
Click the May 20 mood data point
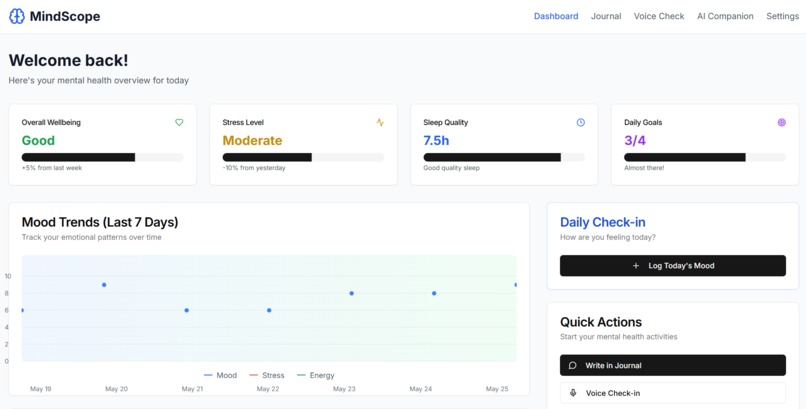pyautogui.click(x=104, y=285)
